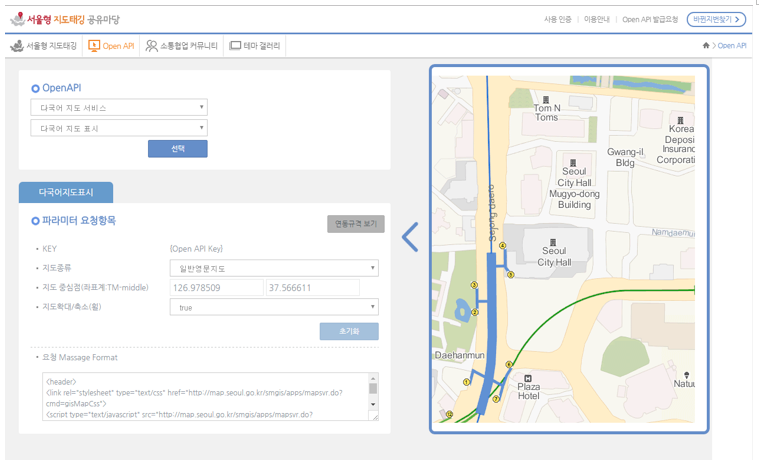
Task: Click the Daehanmun label on map
Action: 459,355
